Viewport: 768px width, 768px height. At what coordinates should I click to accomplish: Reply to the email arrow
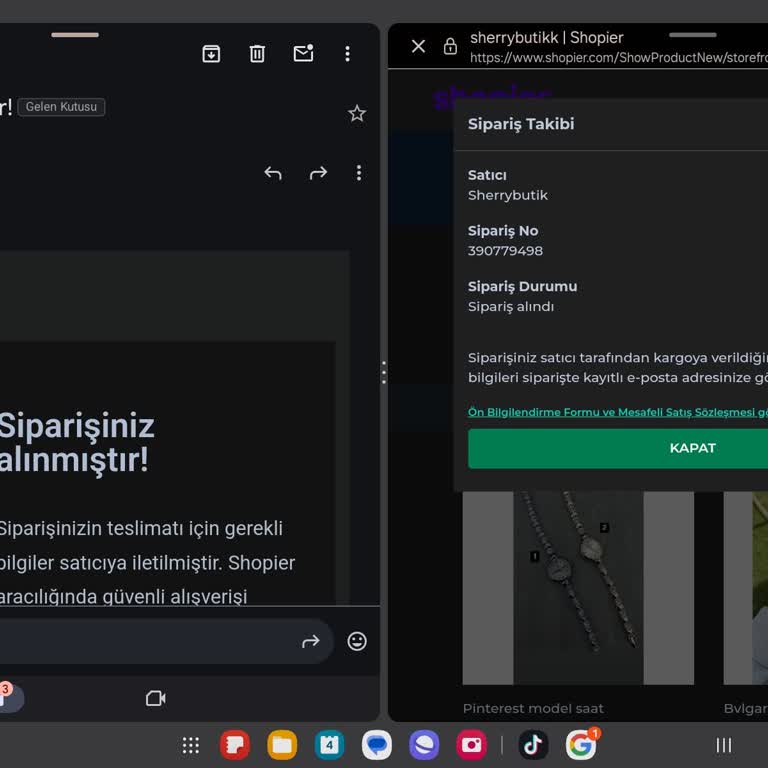point(273,173)
